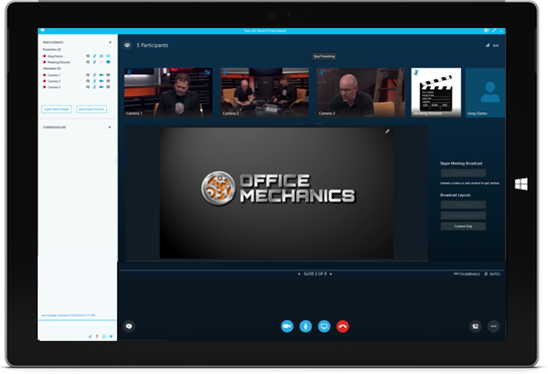Toggle the video camera button

(287, 326)
